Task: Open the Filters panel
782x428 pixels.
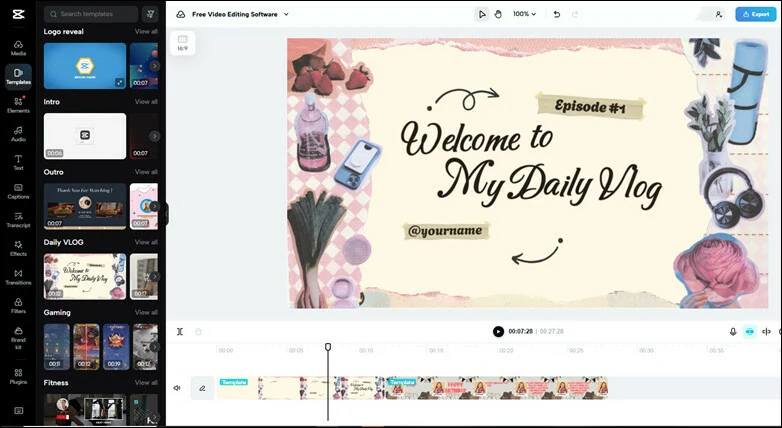Action: tap(18, 305)
